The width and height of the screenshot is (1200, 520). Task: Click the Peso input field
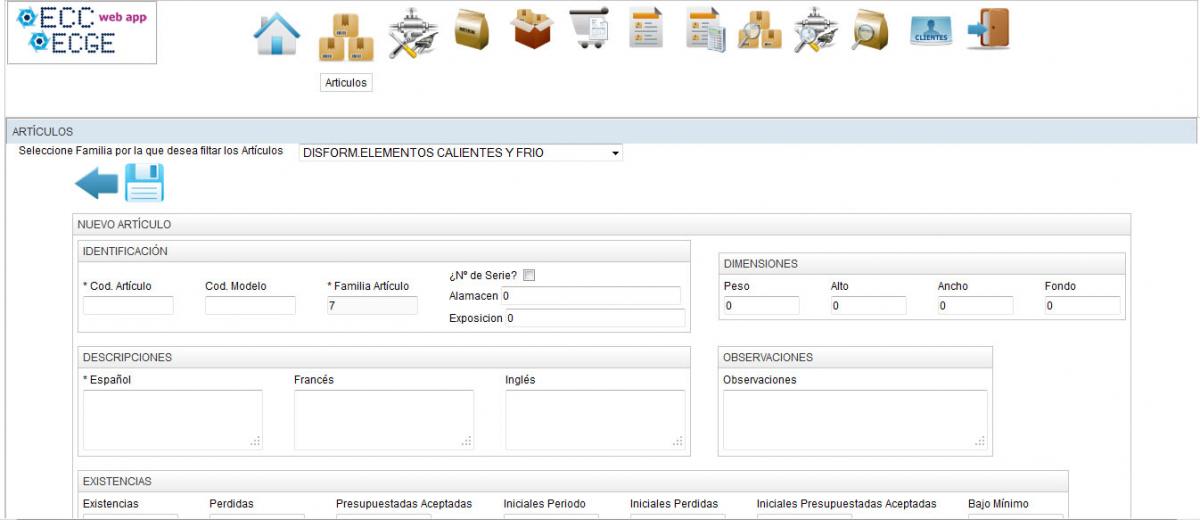tap(761, 306)
